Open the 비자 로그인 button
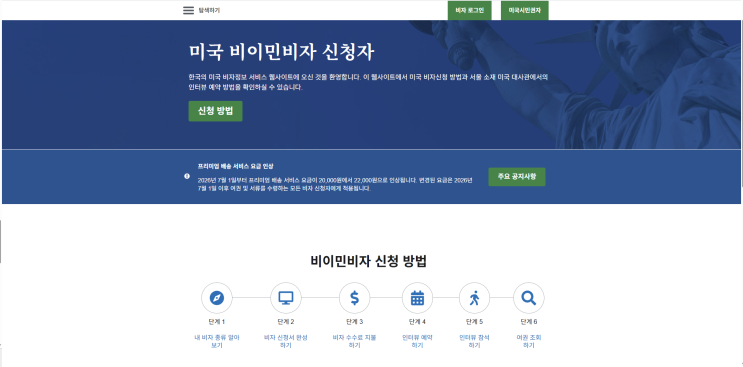This screenshot has height=367, width=743. coord(470,10)
